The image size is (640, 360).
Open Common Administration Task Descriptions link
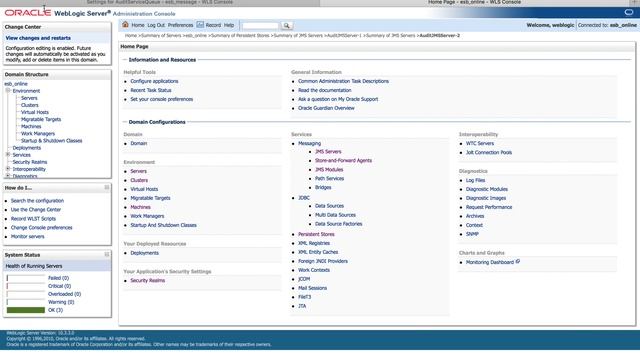tap(343, 81)
